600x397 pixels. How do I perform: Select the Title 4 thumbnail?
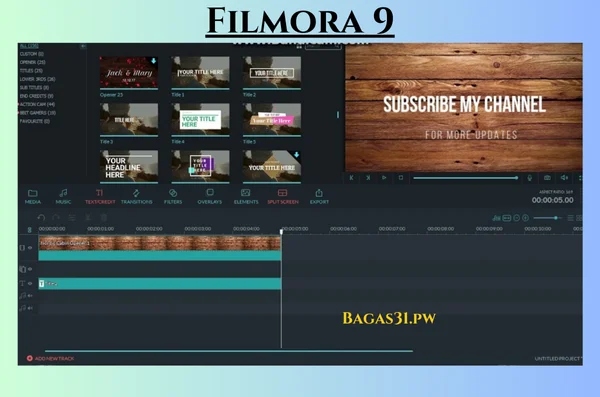[200, 119]
